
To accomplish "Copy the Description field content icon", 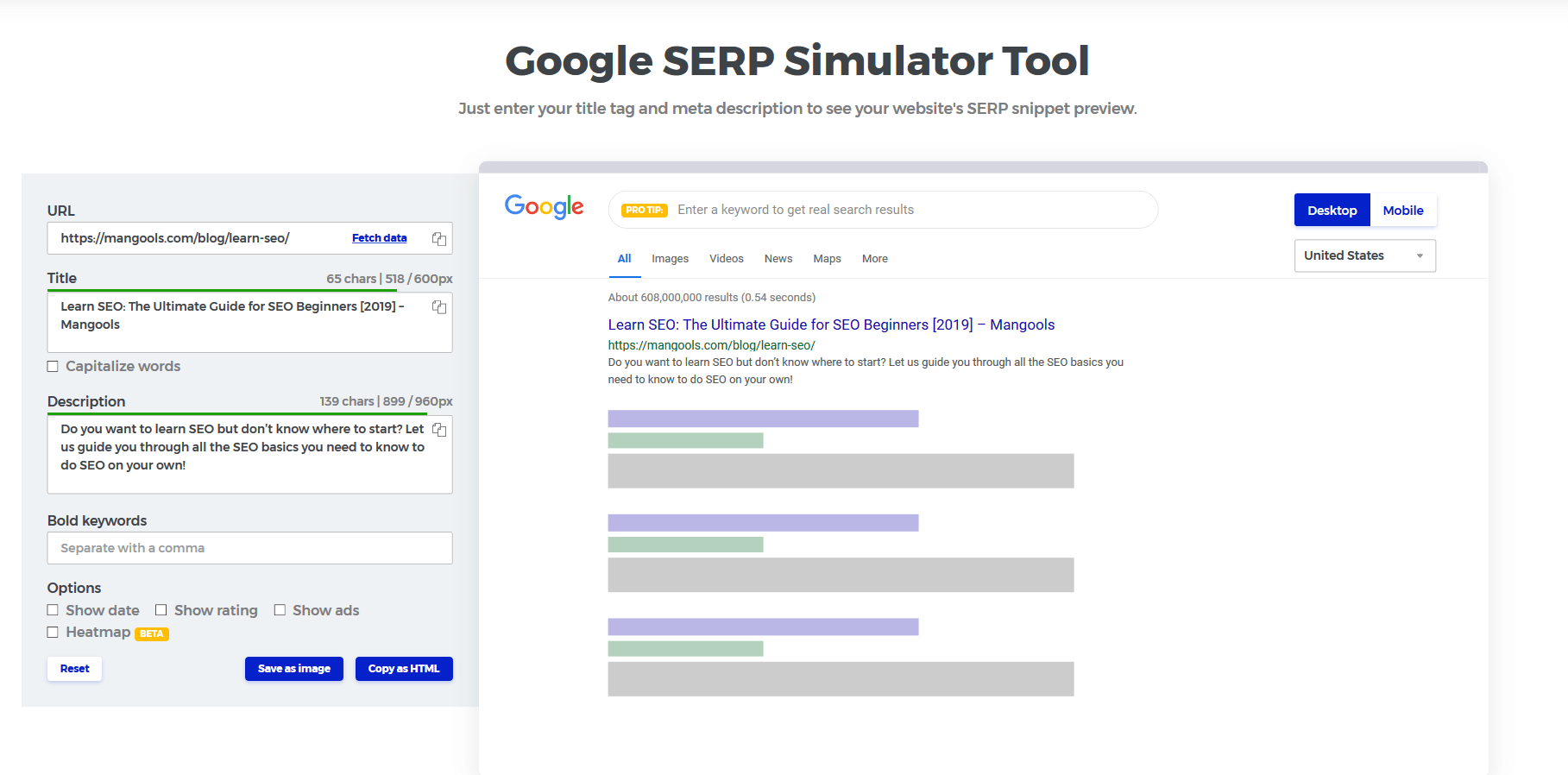I will (x=439, y=430).
